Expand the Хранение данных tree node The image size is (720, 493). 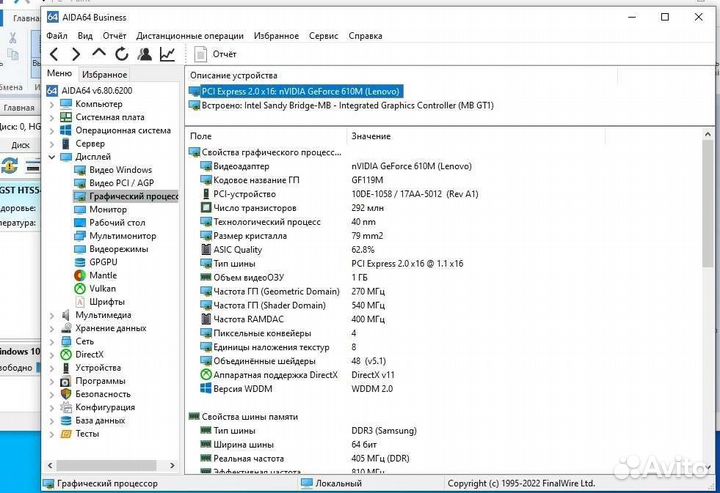click(51, 329)
